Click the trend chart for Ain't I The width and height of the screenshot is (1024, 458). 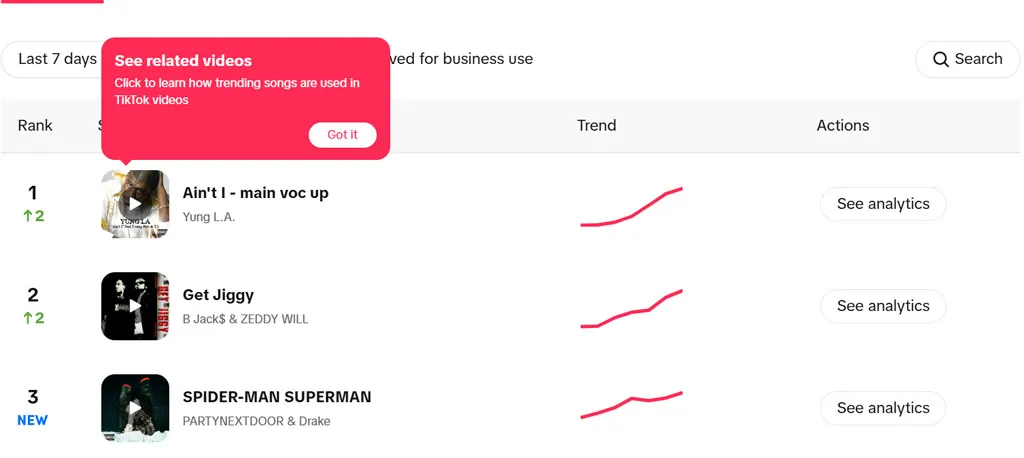pos(631,206)
